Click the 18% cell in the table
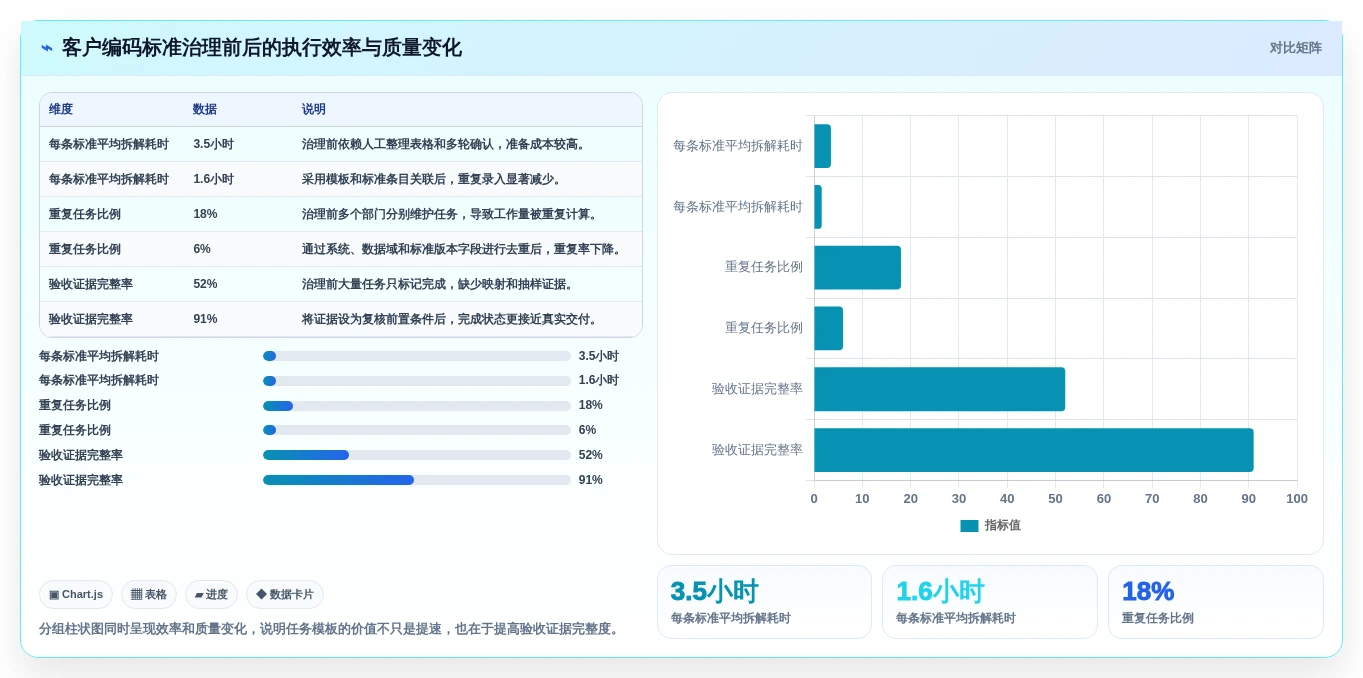 click(205, 214)
